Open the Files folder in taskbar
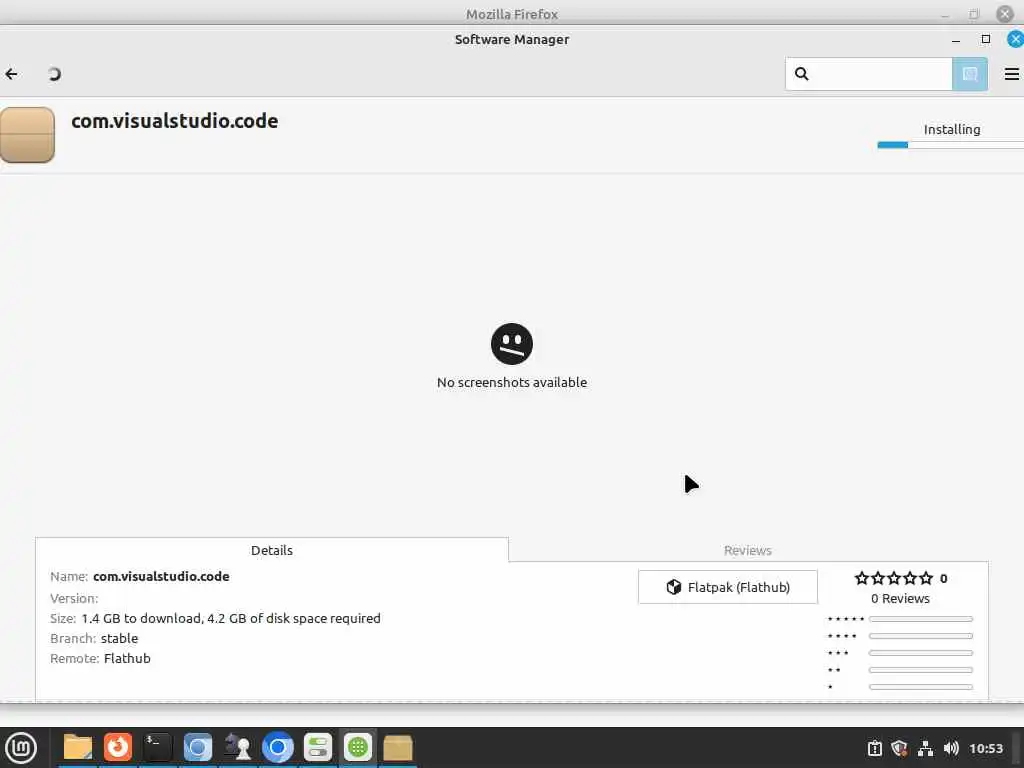 78,748
